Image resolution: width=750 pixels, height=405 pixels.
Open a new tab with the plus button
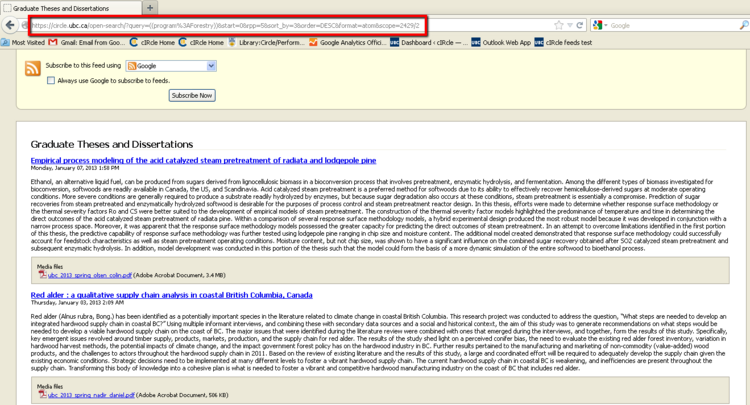(x=150, y=8)
